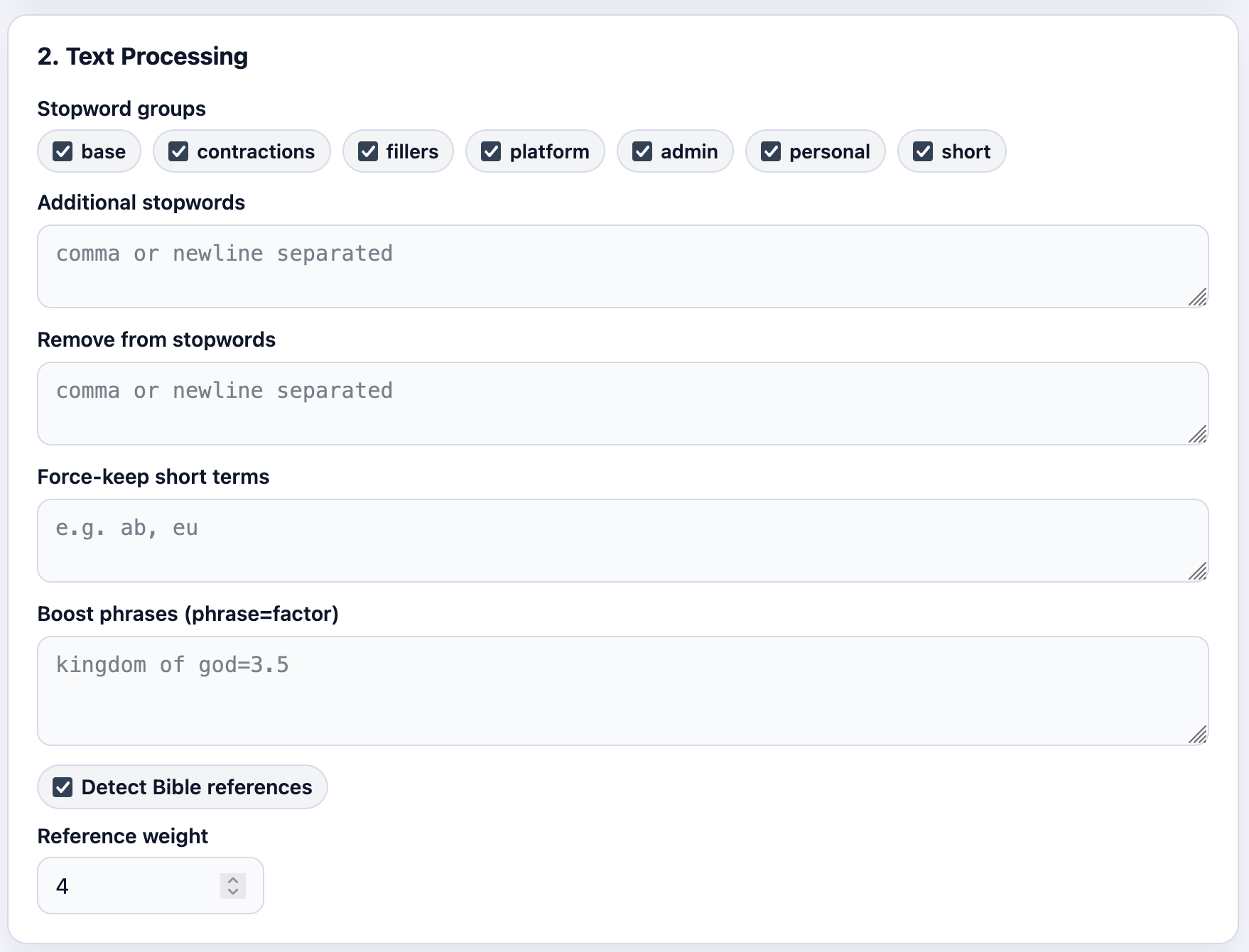
Task: Click the Remove from stopwords resize handle
Action: (x=1198, y=434)
